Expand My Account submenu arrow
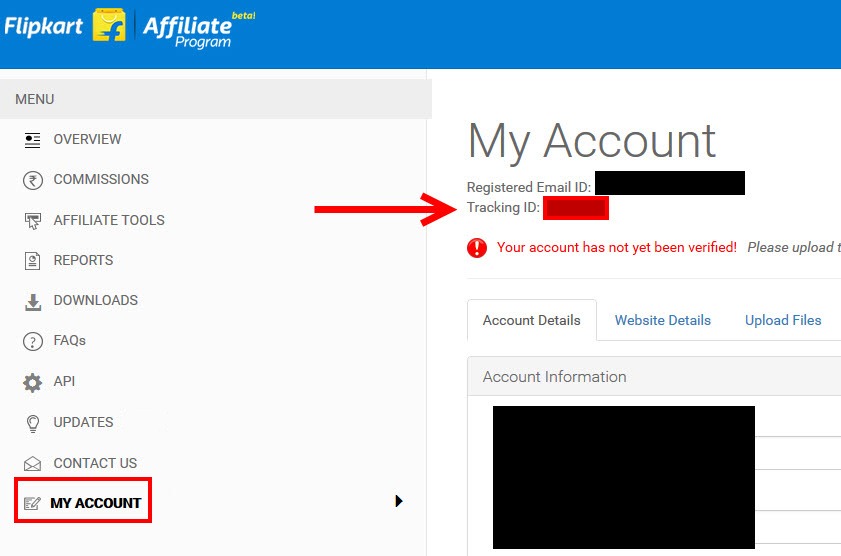Viewport: 841px width, 556px height. pos(399,501)
